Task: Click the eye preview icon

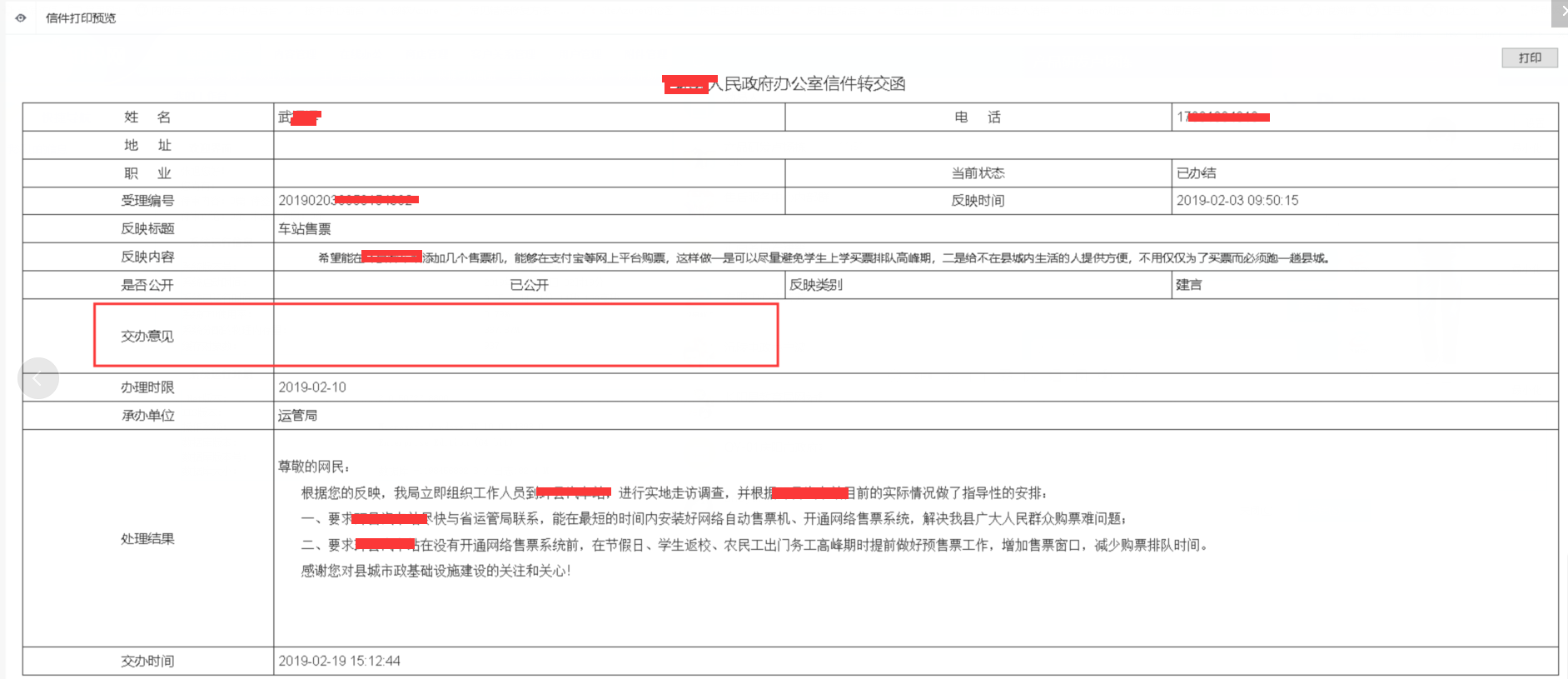Action: pos(21,17)
